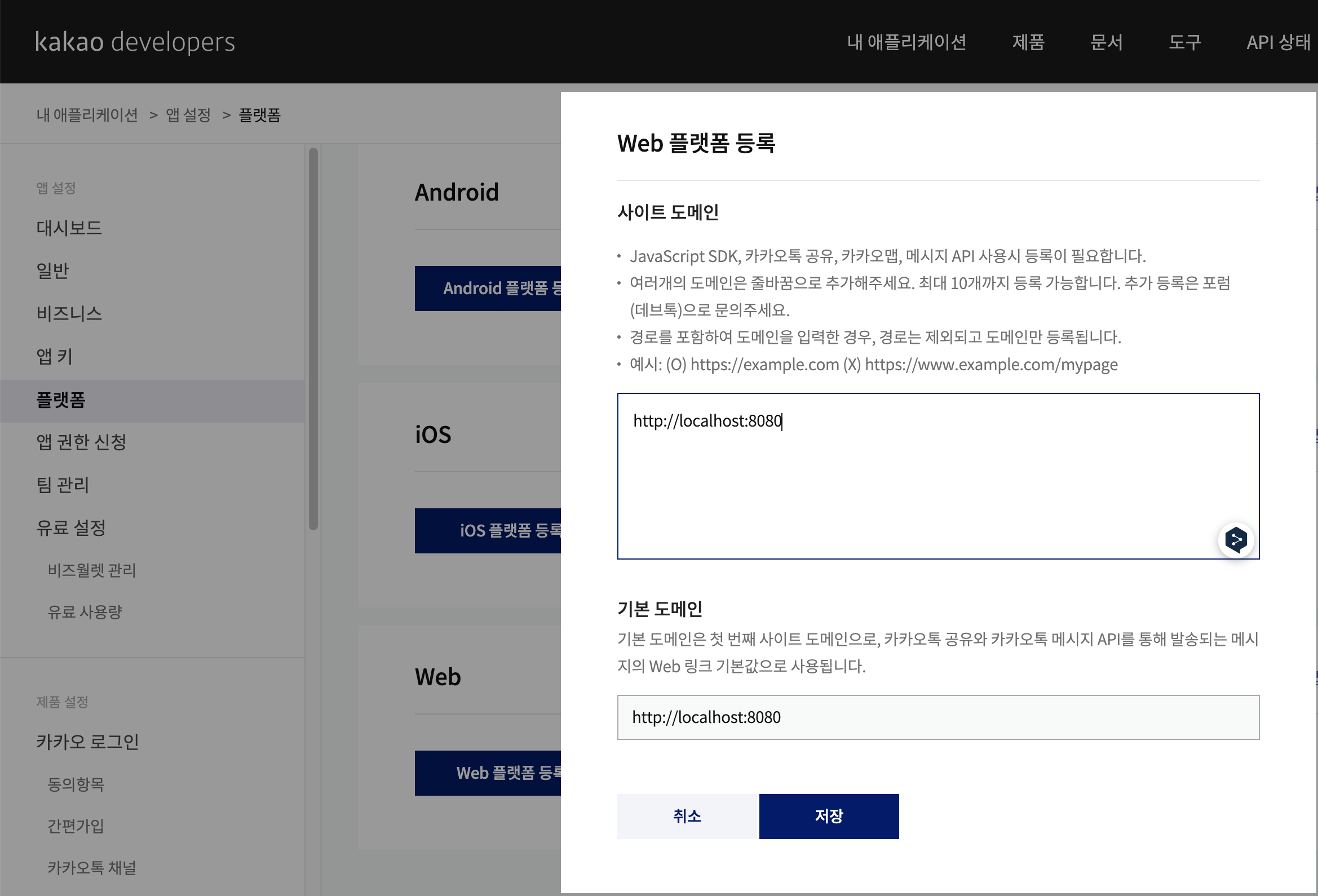Open the 제품 top menu

coord(1028,42)
